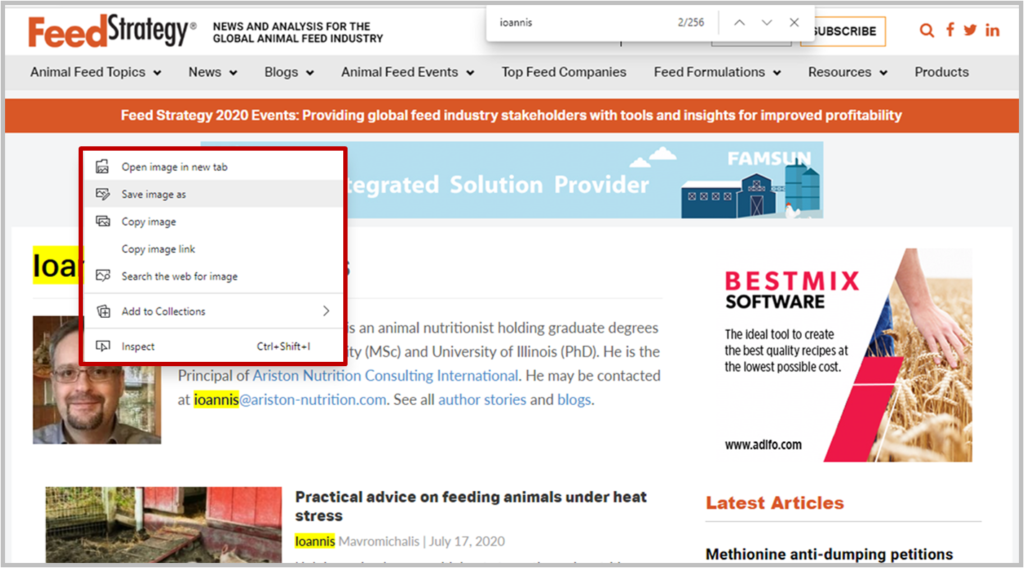Open the author stories link

coord(482,400)
